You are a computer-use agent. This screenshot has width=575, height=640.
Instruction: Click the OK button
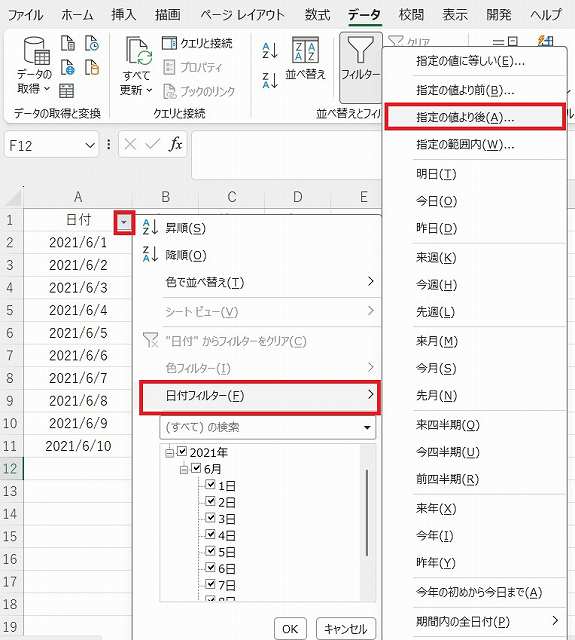(x=290, y=629)
